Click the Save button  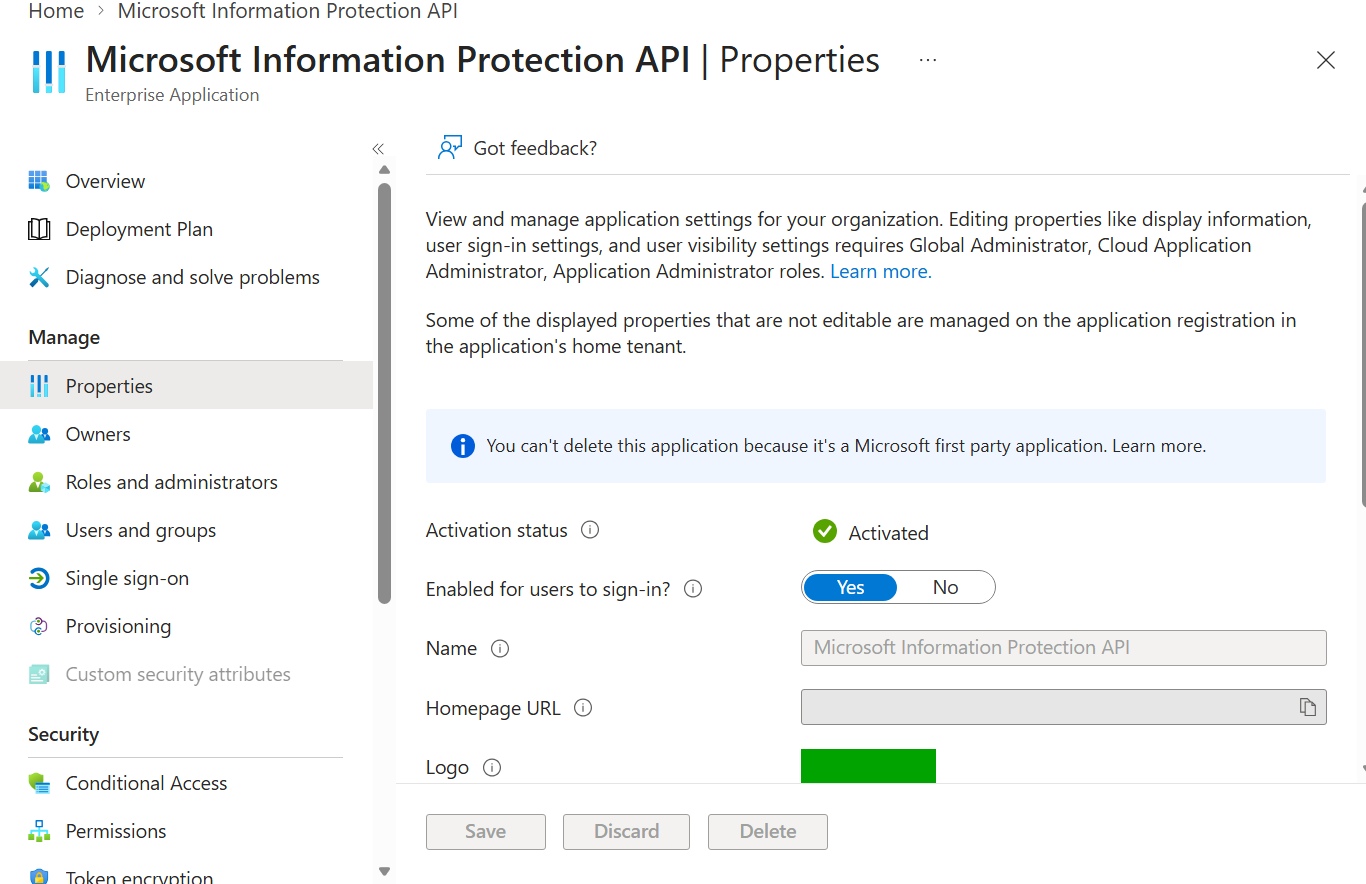tap(486, 831)
